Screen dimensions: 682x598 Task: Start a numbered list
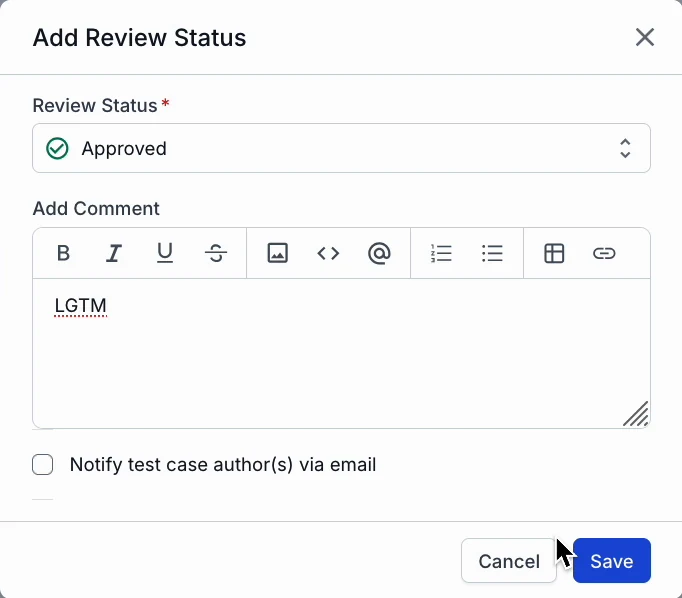tap(441, 253)
